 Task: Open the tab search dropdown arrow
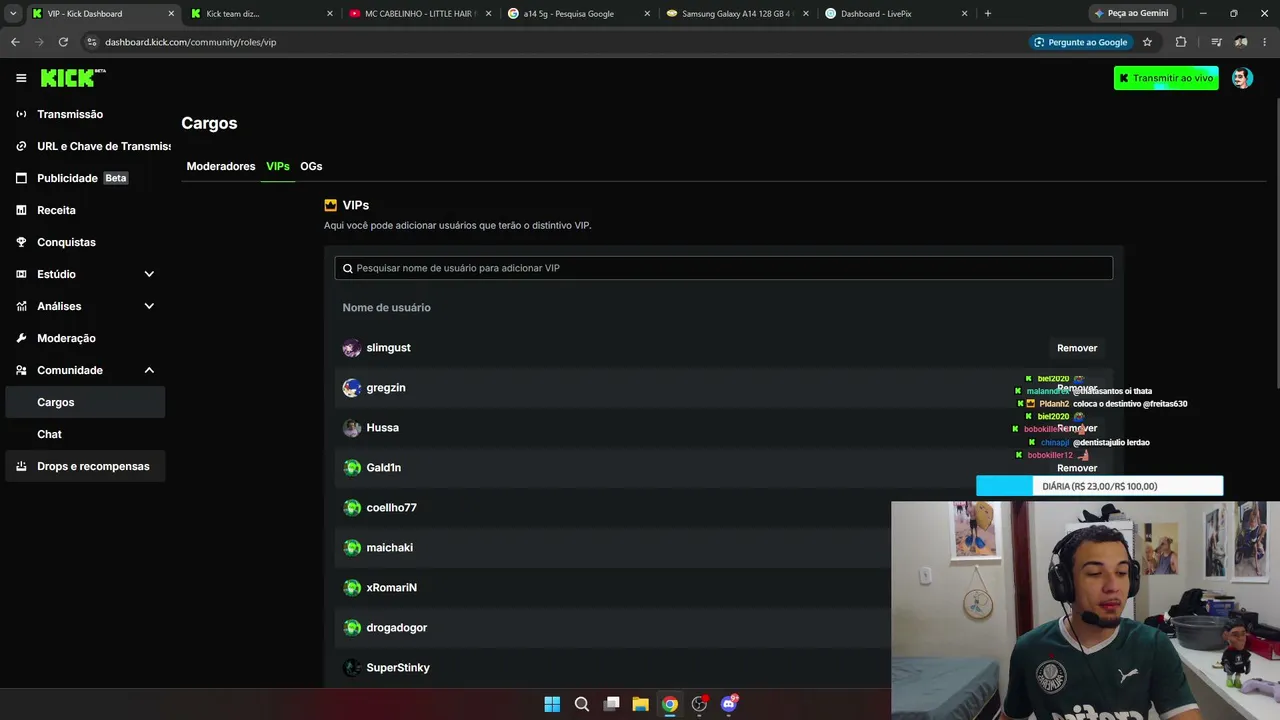(13, 13)
